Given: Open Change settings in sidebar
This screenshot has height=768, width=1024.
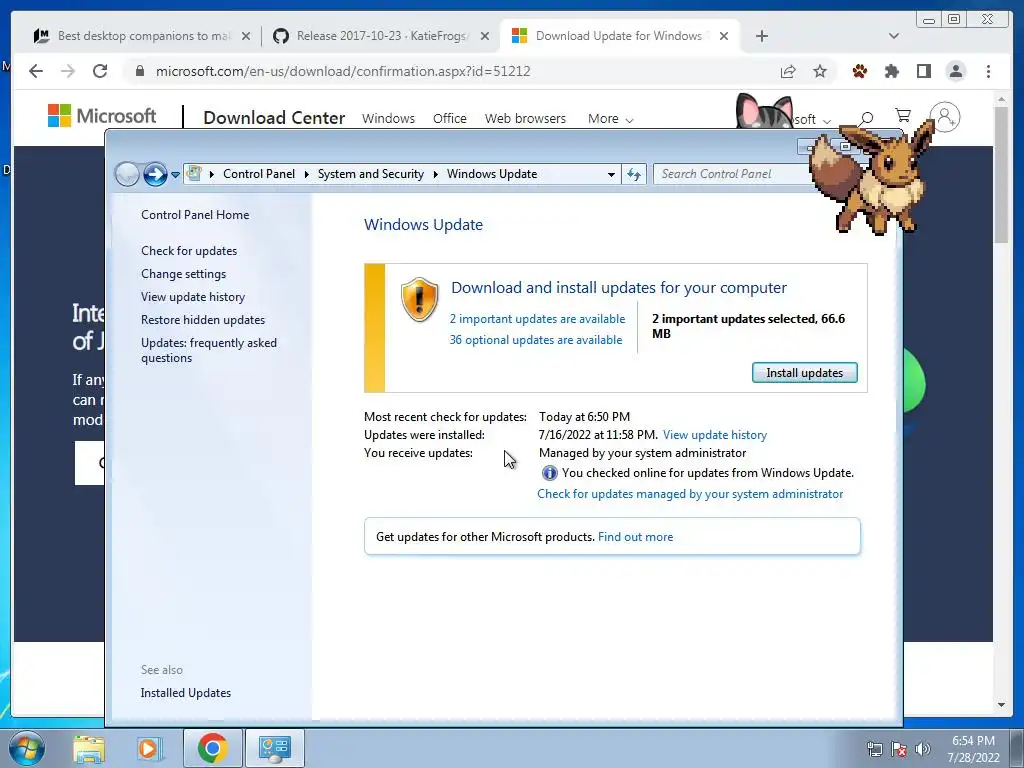Looking at the screenshot, I should tap(184, 274).
